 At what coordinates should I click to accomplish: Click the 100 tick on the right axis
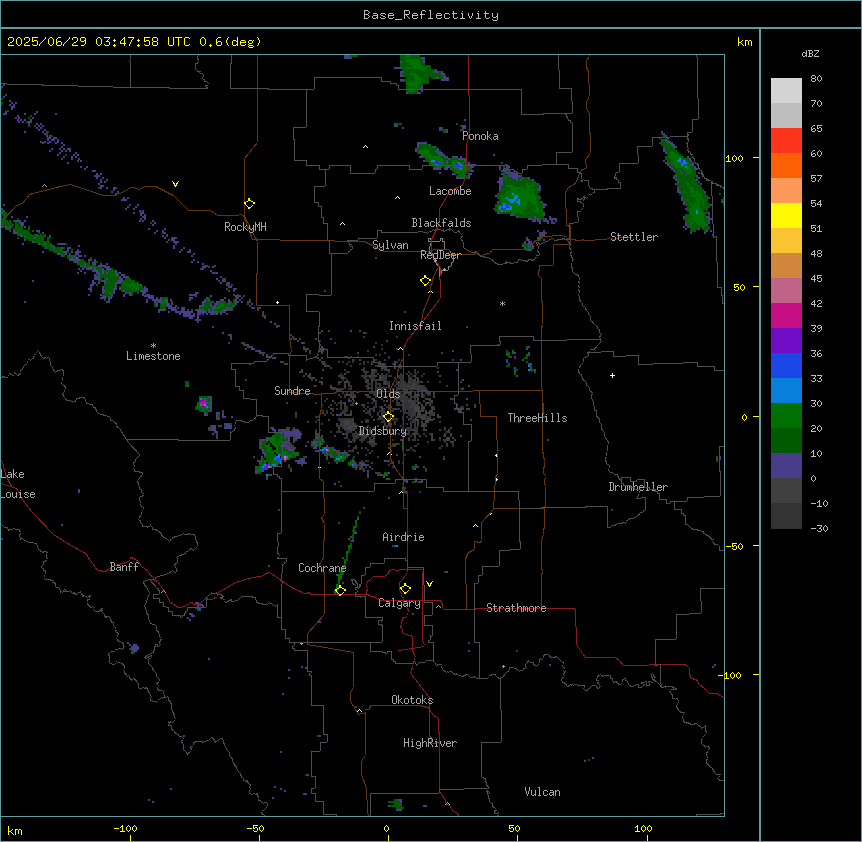point(734,158)
